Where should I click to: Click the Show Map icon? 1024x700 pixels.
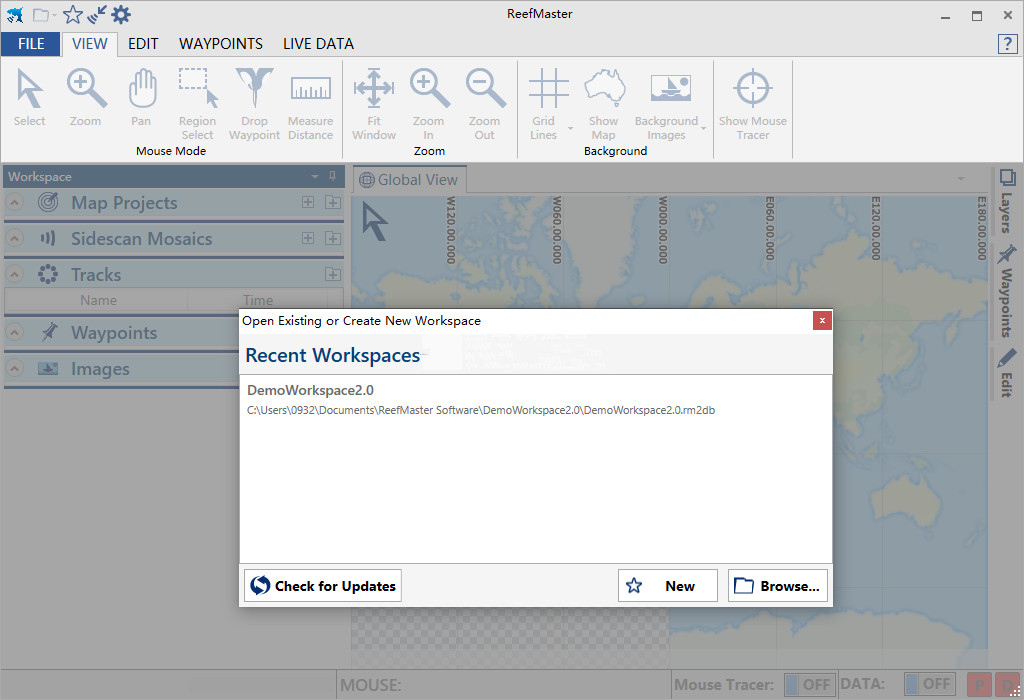coord(603,104)
